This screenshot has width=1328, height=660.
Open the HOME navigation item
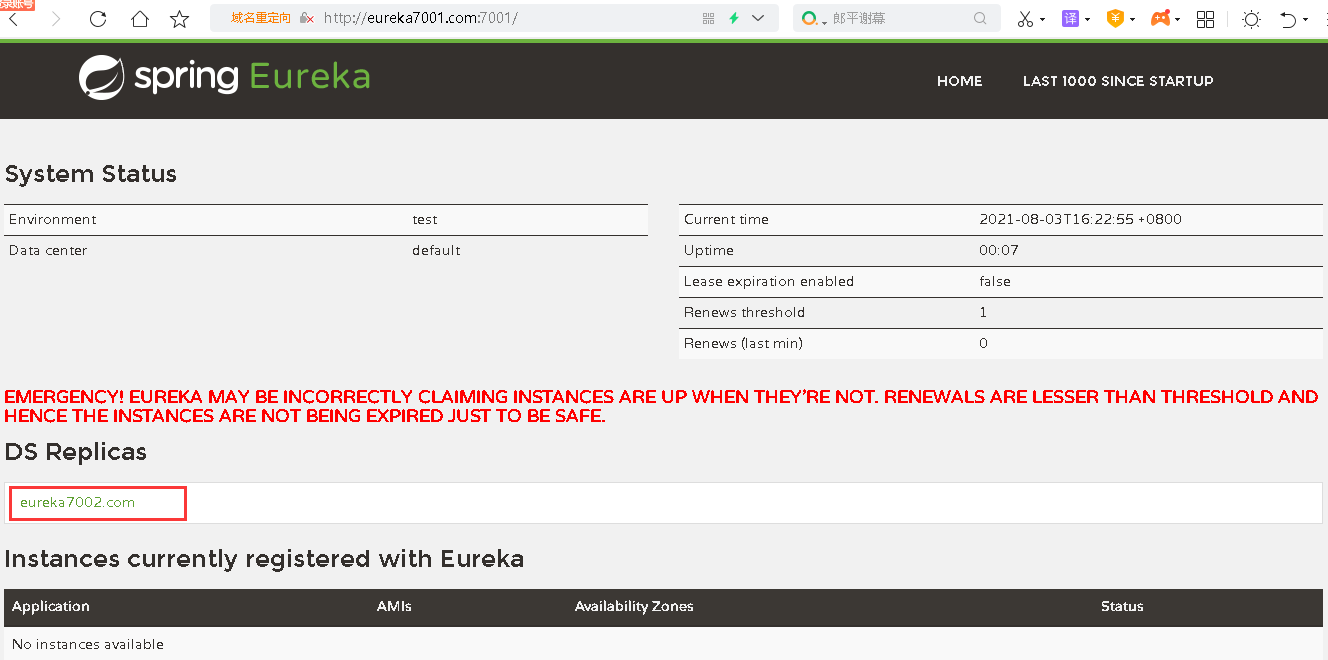click(x=959, y=81)
